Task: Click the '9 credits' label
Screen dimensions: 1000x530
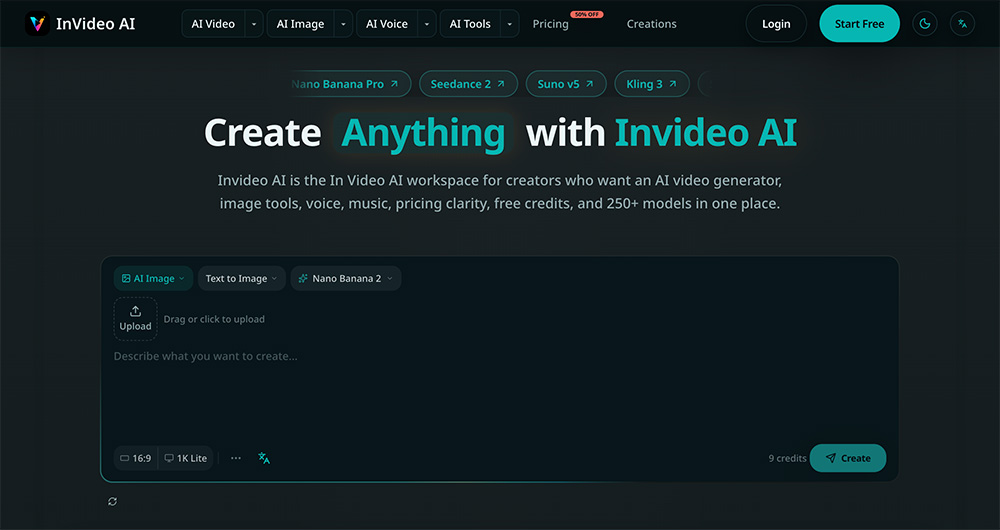Action: point(787,458)
